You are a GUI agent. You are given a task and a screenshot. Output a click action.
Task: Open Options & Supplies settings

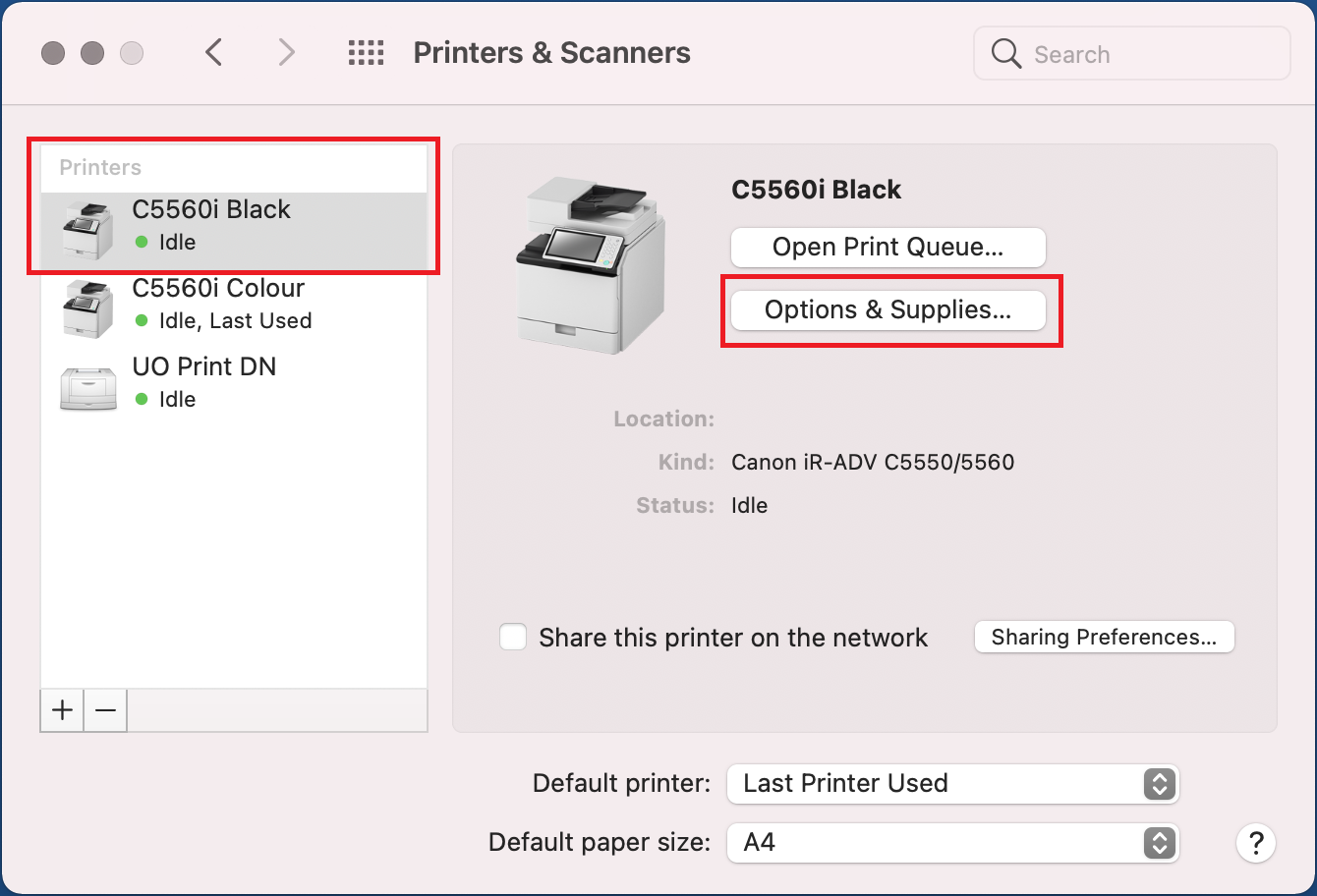click(x=888, y=309)
